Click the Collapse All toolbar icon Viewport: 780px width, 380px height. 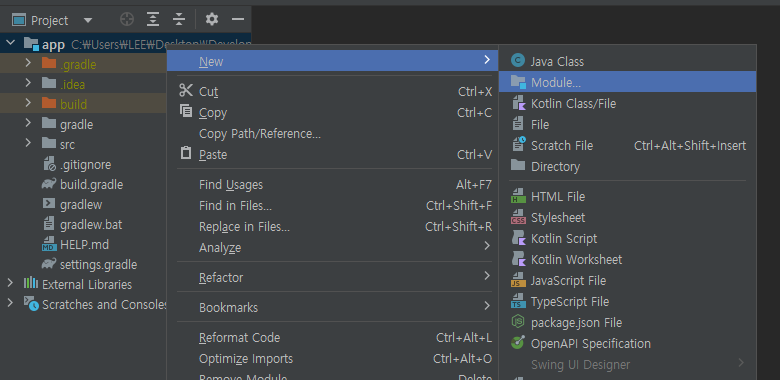(179, 20)
